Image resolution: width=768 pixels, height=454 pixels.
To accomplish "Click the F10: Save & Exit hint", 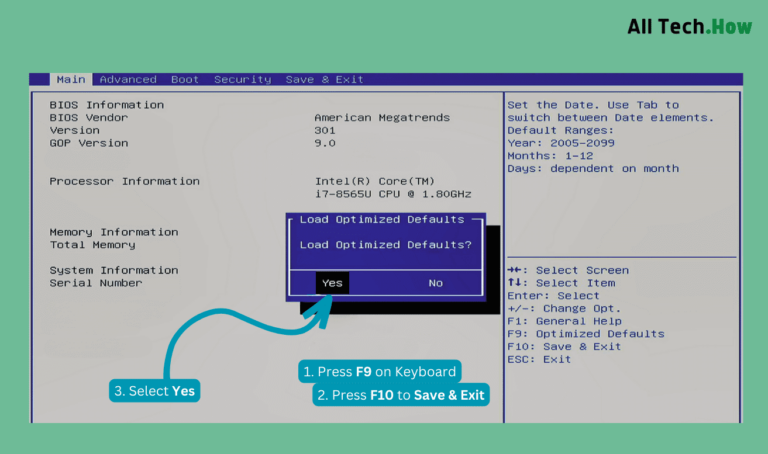I will [564, 347].
